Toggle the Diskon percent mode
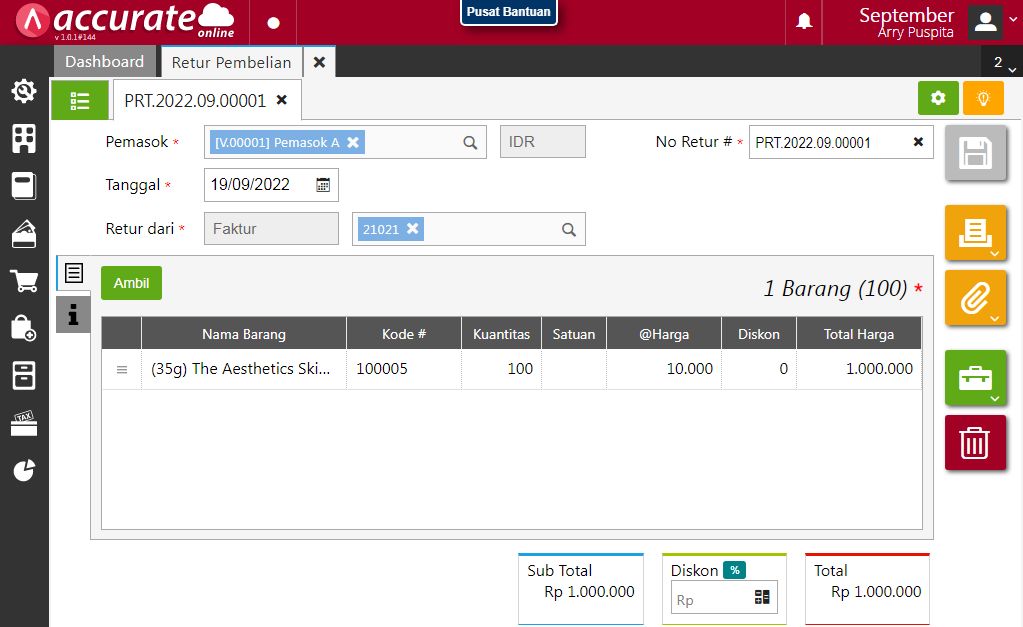1023x627 pixels. (735, 570)
